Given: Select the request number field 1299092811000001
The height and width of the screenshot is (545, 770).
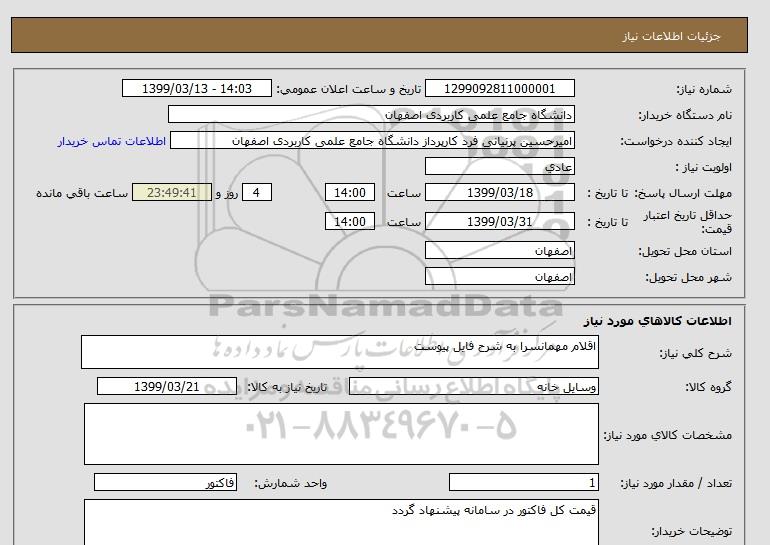Looking at the screenshot, I should tap(499, 88).
